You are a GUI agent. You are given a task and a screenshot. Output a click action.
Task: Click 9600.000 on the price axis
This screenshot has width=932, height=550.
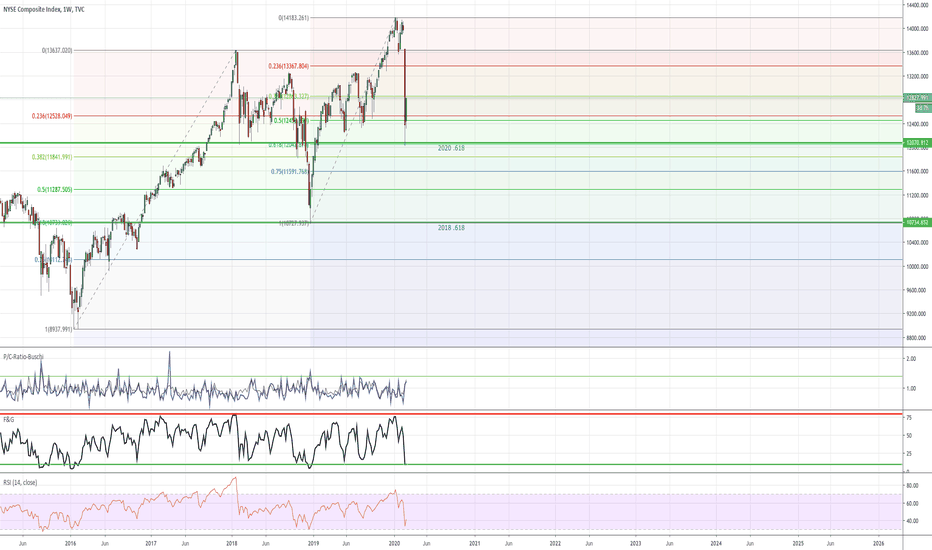(917, 290)
